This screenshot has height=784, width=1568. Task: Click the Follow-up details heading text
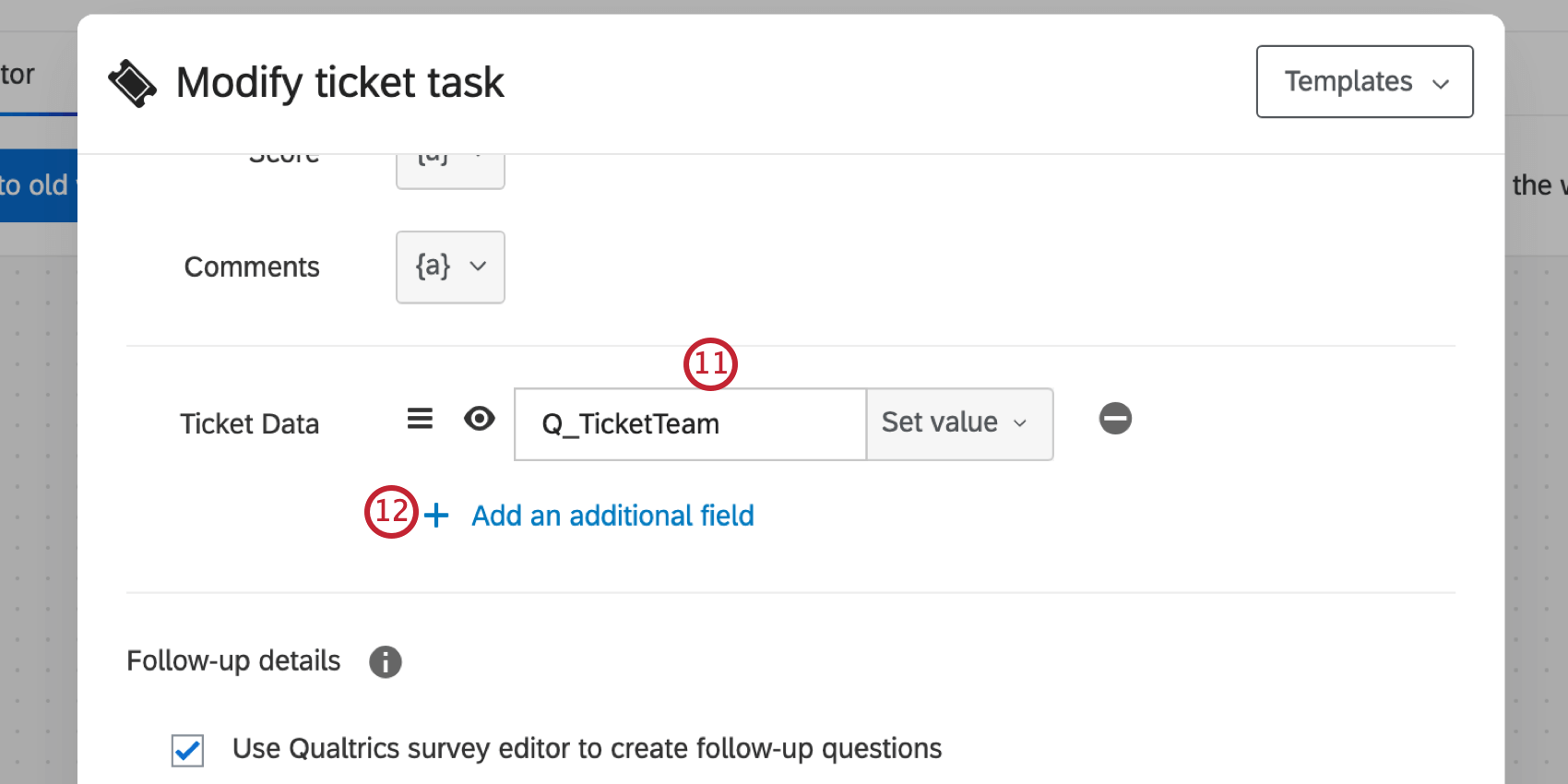233,661
